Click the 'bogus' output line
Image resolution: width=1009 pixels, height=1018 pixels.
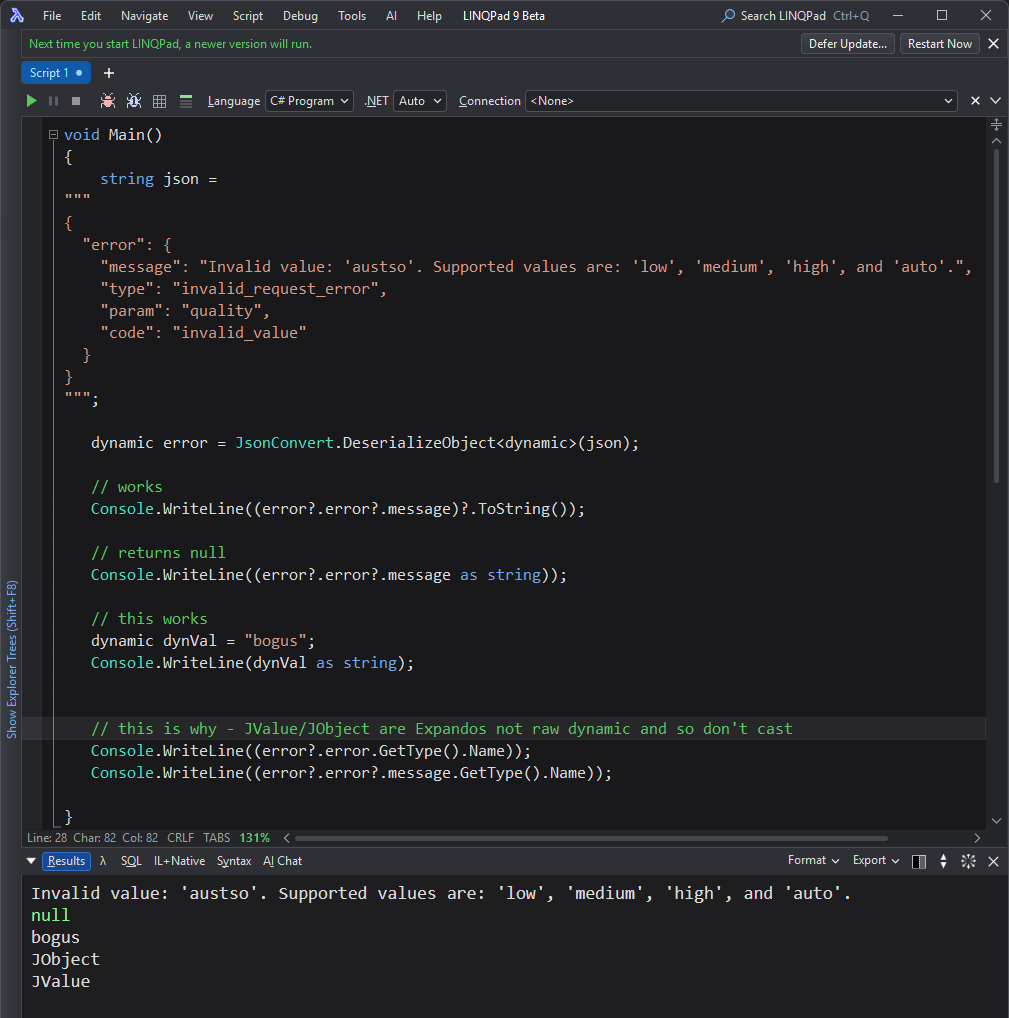(x=55, y=937)
